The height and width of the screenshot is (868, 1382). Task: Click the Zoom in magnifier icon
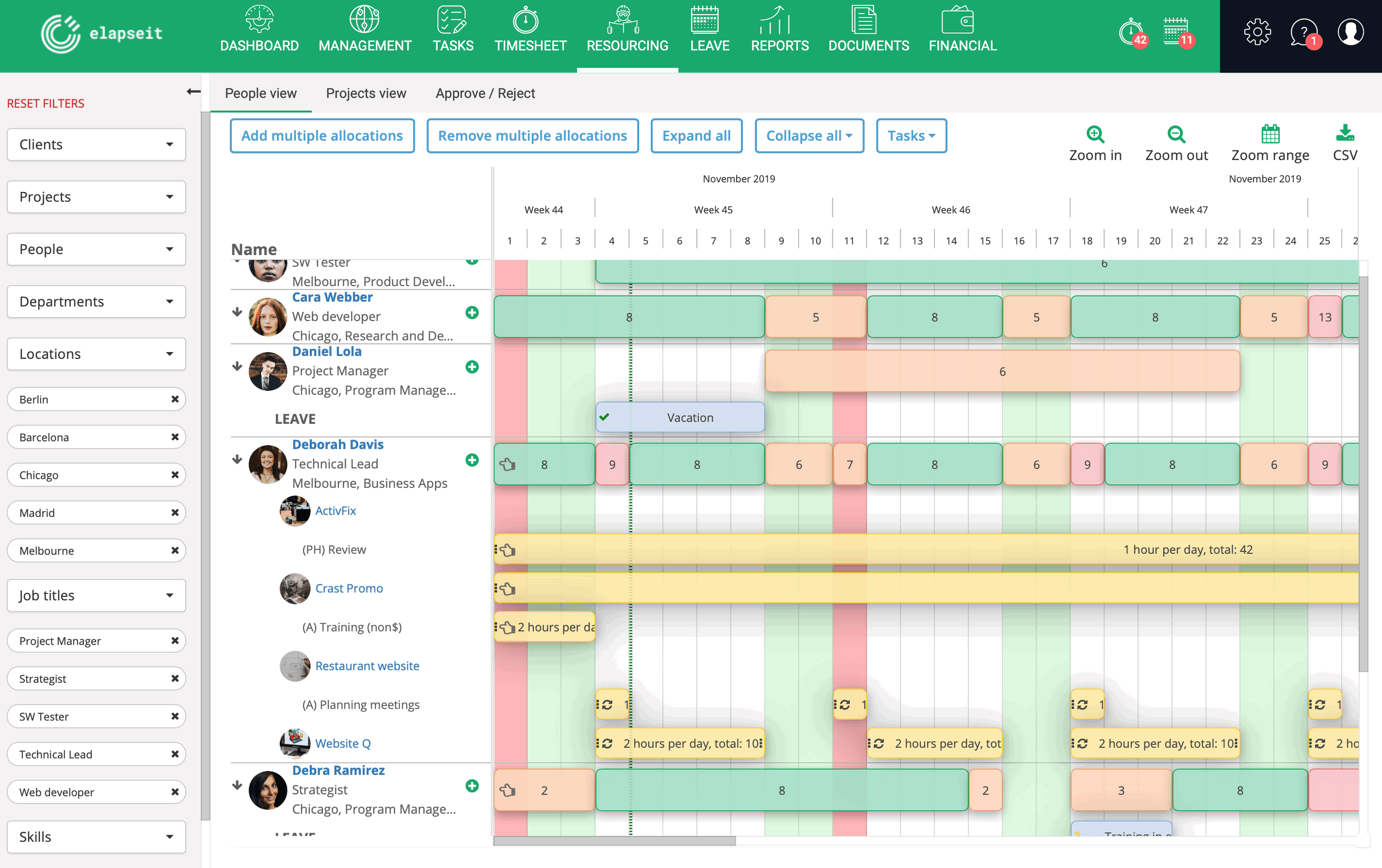click(x=1095, y=134)
